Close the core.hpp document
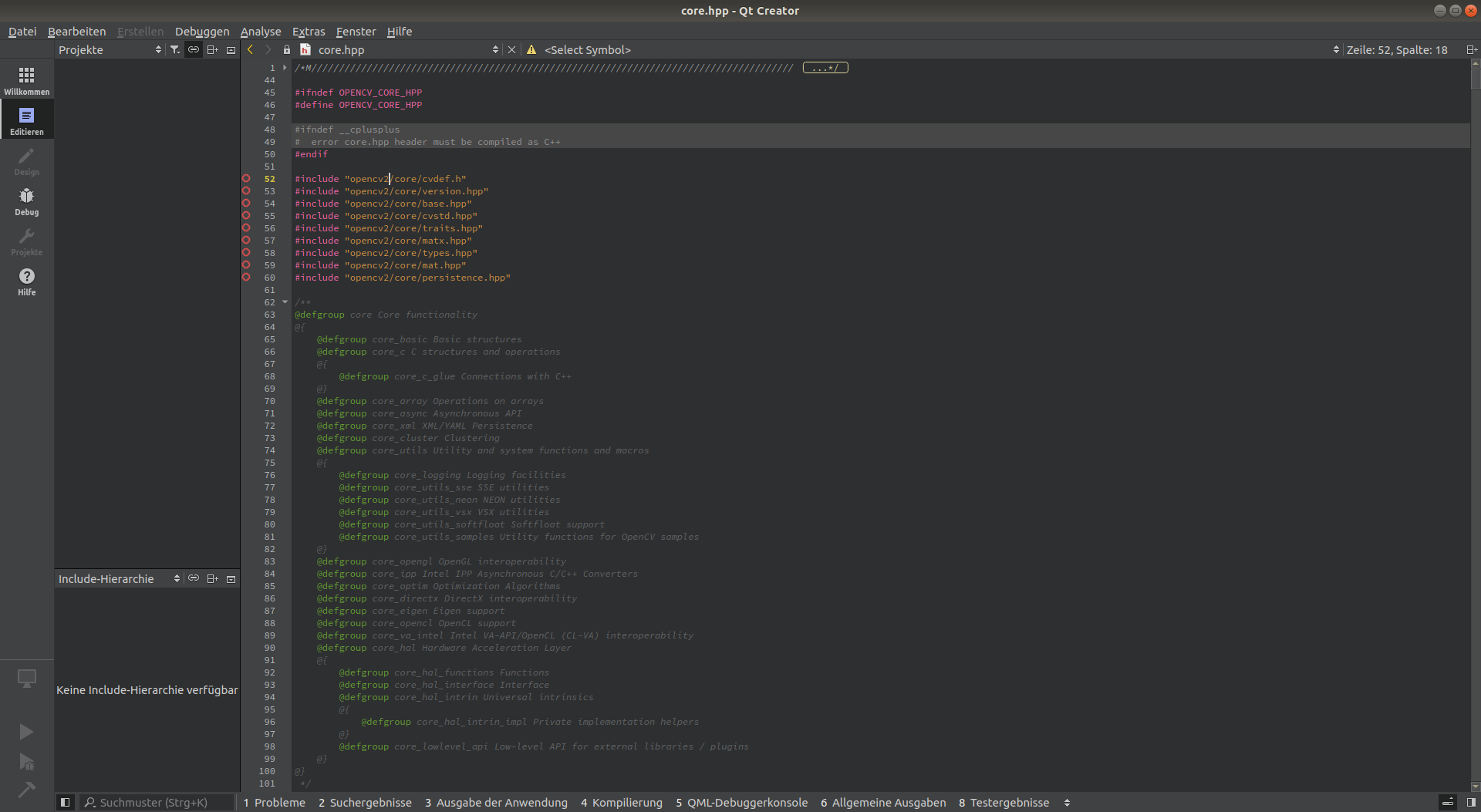 511,49
